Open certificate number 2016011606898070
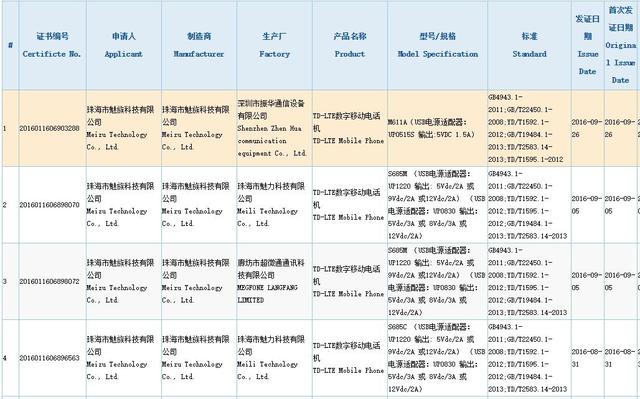 (x=49, y=205)
